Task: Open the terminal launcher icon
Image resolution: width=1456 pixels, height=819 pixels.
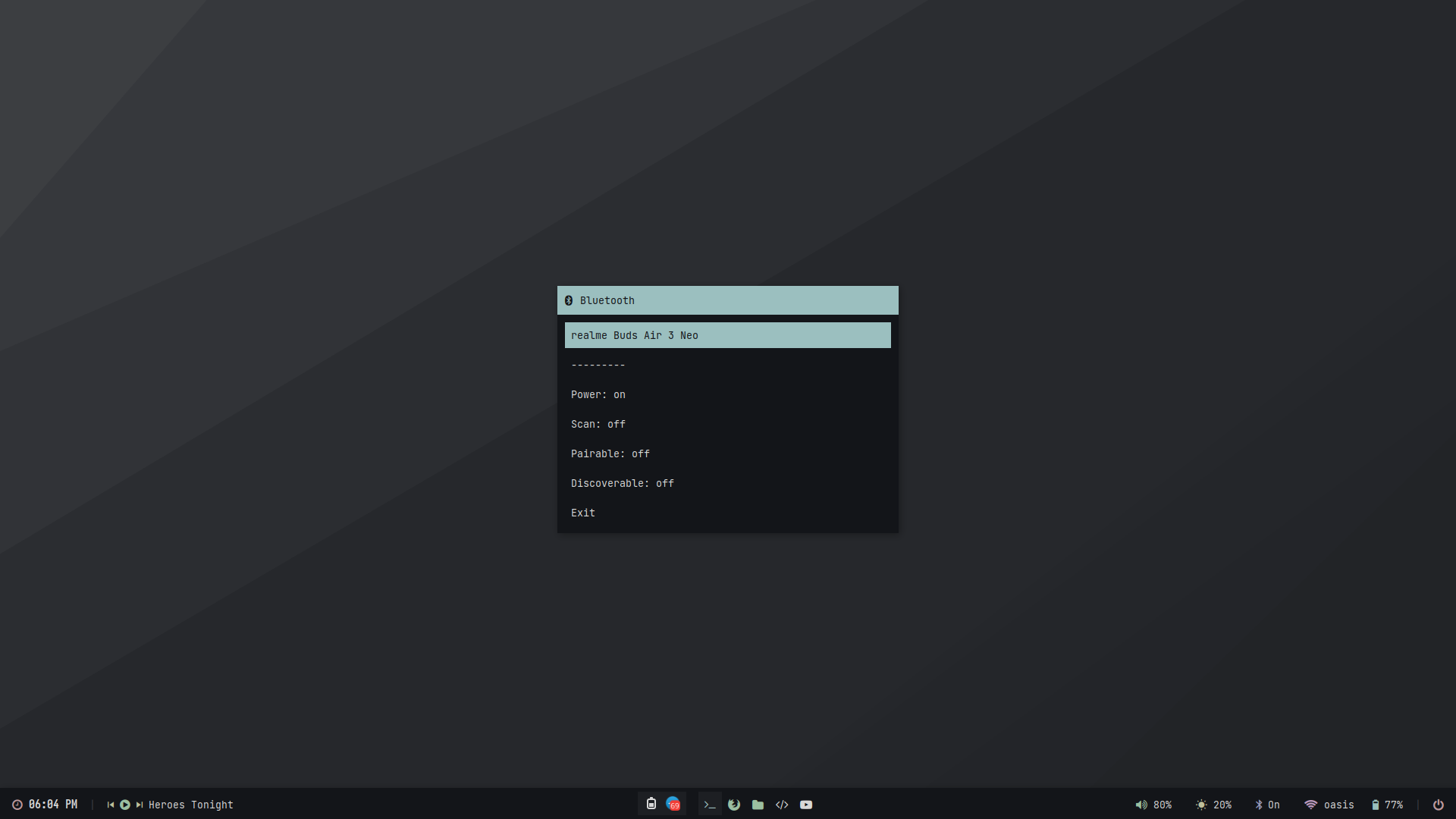Action: pos(710,805)
